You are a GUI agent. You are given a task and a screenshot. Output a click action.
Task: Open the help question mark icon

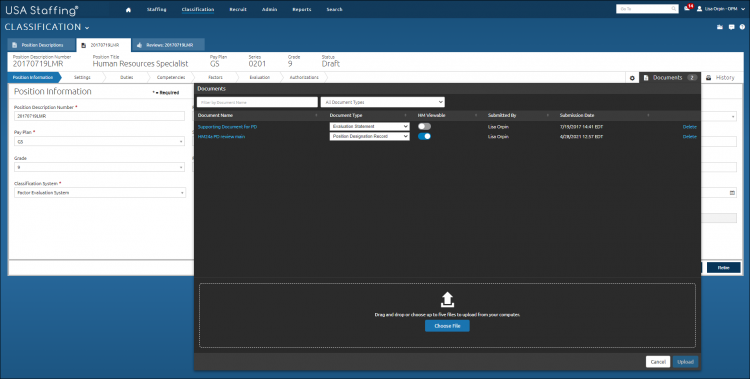742,27
